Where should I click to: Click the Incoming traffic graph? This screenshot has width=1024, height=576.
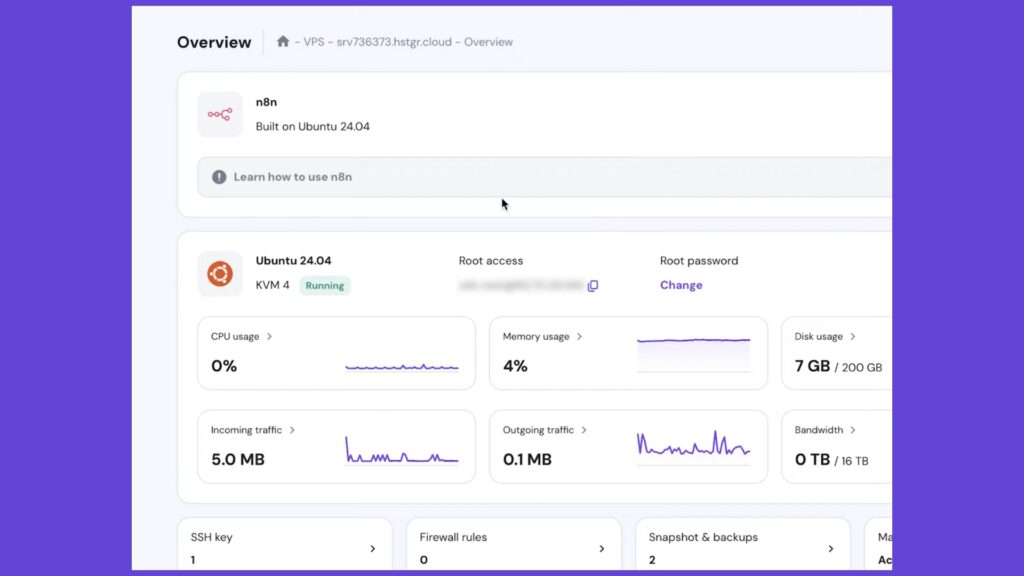402,451
